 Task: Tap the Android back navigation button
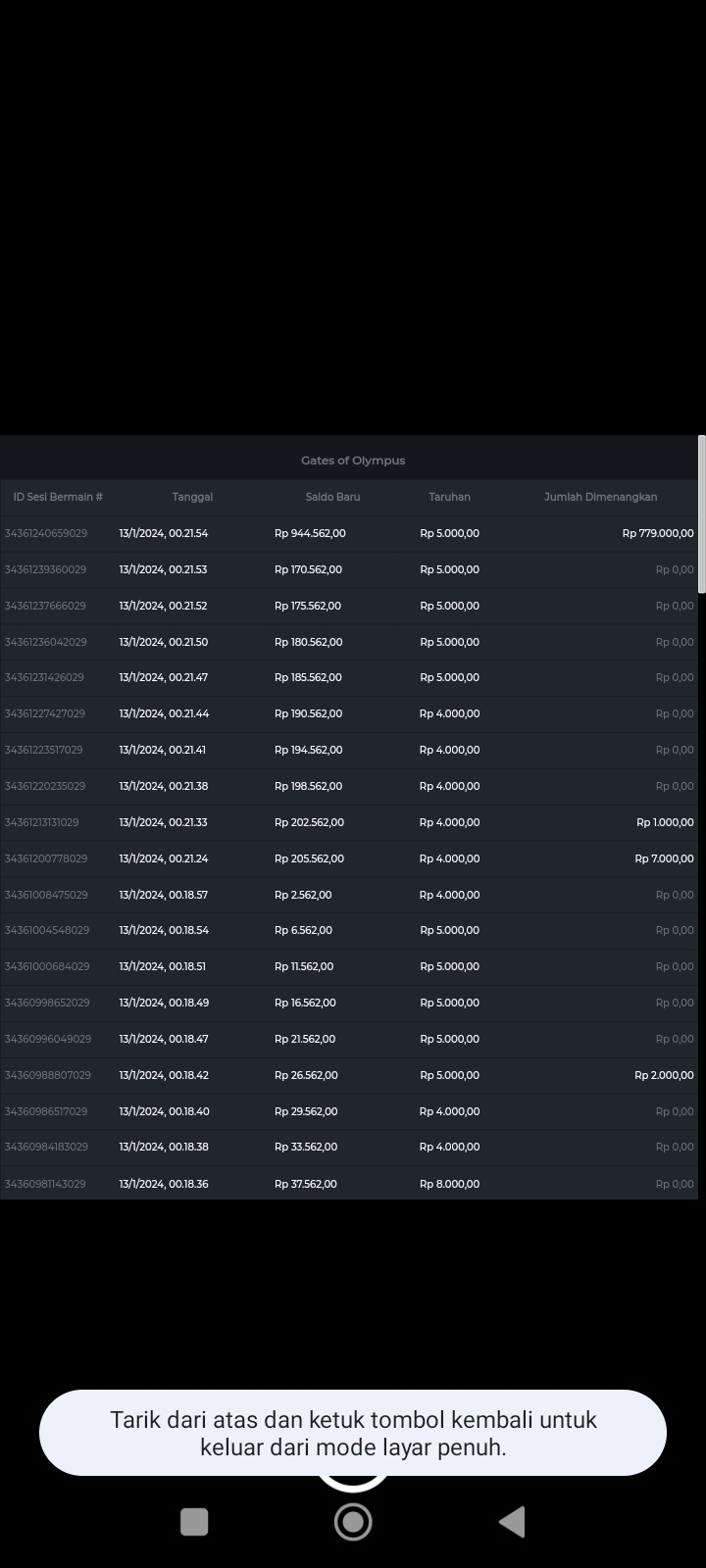[512, 1521]
